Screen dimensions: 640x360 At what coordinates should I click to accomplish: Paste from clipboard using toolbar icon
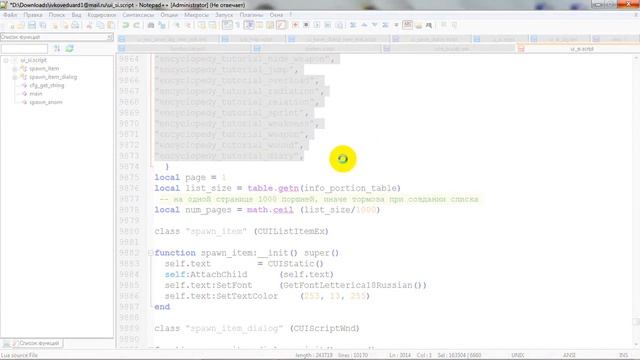pos(111,25)
